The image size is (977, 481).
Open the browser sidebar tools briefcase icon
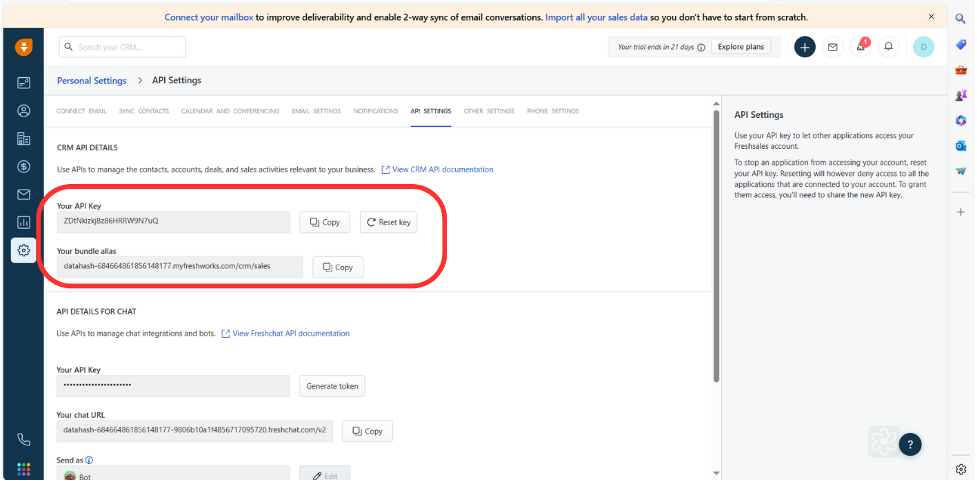960,70
